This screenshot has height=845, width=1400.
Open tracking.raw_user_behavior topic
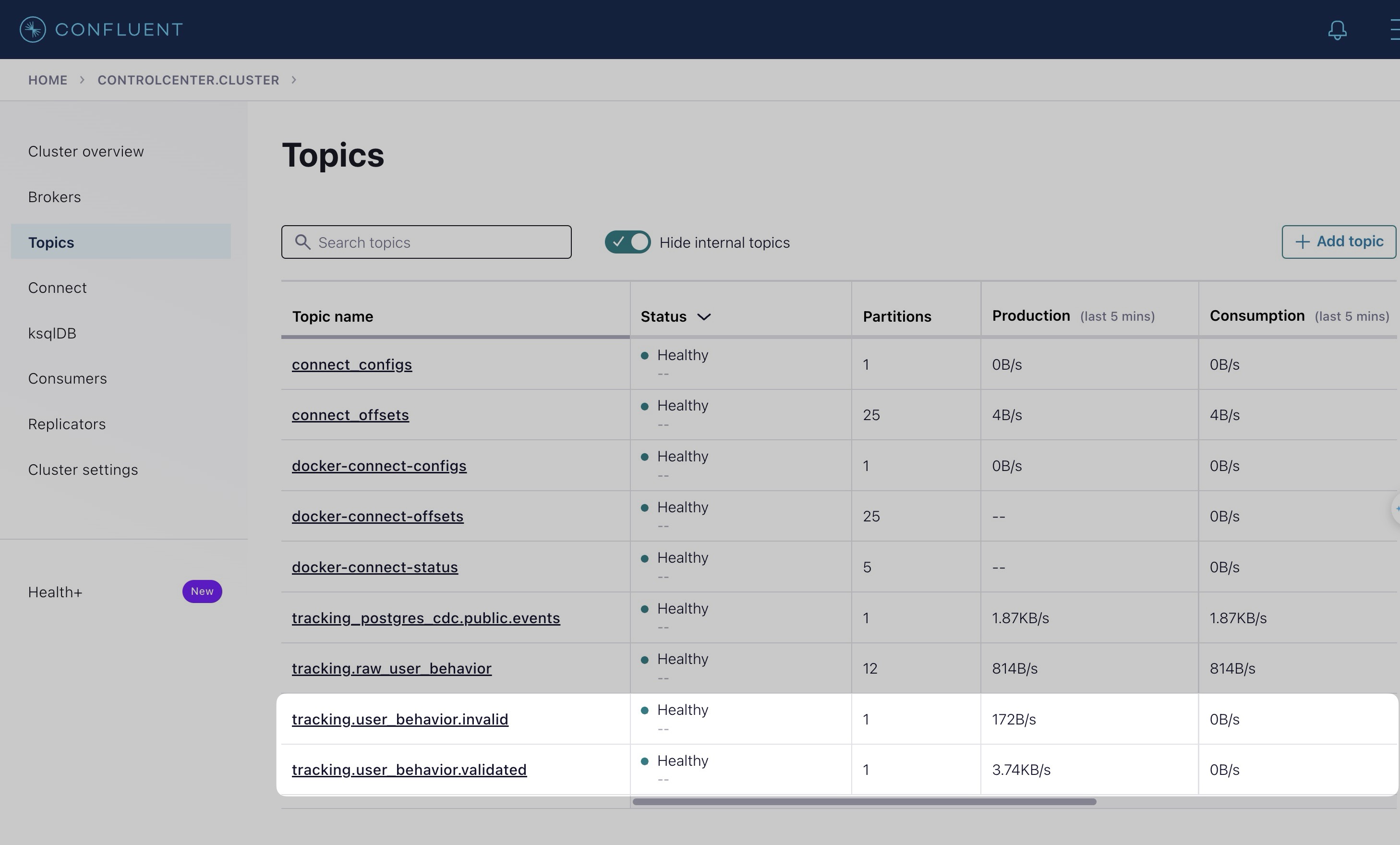pyautogui.click(x=391, y=669)
